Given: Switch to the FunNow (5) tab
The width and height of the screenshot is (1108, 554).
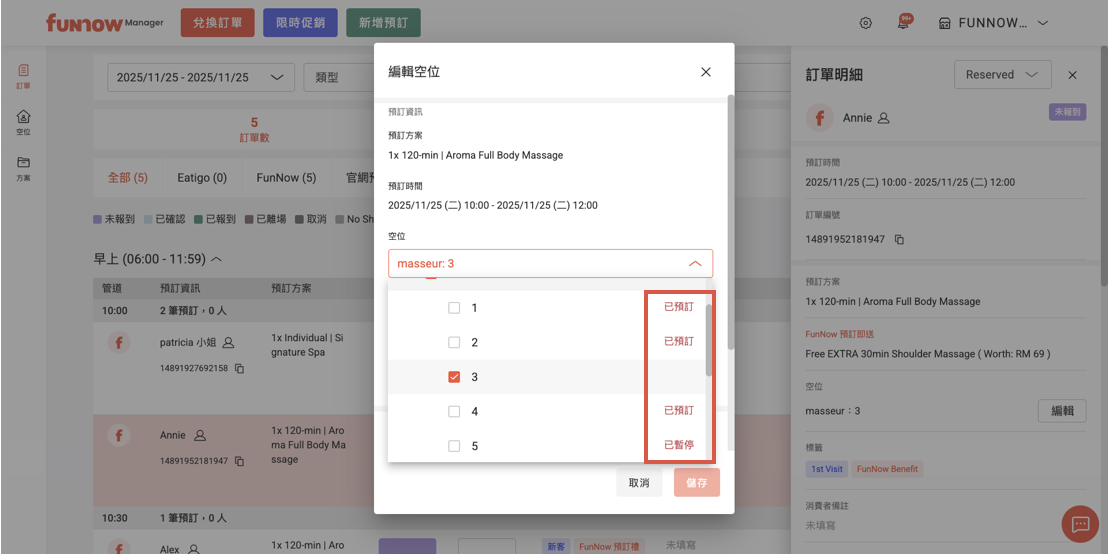Looking at the screenshot, I should click(286, 178).
